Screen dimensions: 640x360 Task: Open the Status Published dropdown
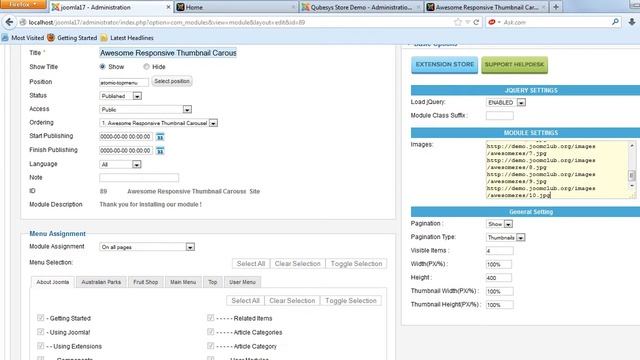(121, 96)
